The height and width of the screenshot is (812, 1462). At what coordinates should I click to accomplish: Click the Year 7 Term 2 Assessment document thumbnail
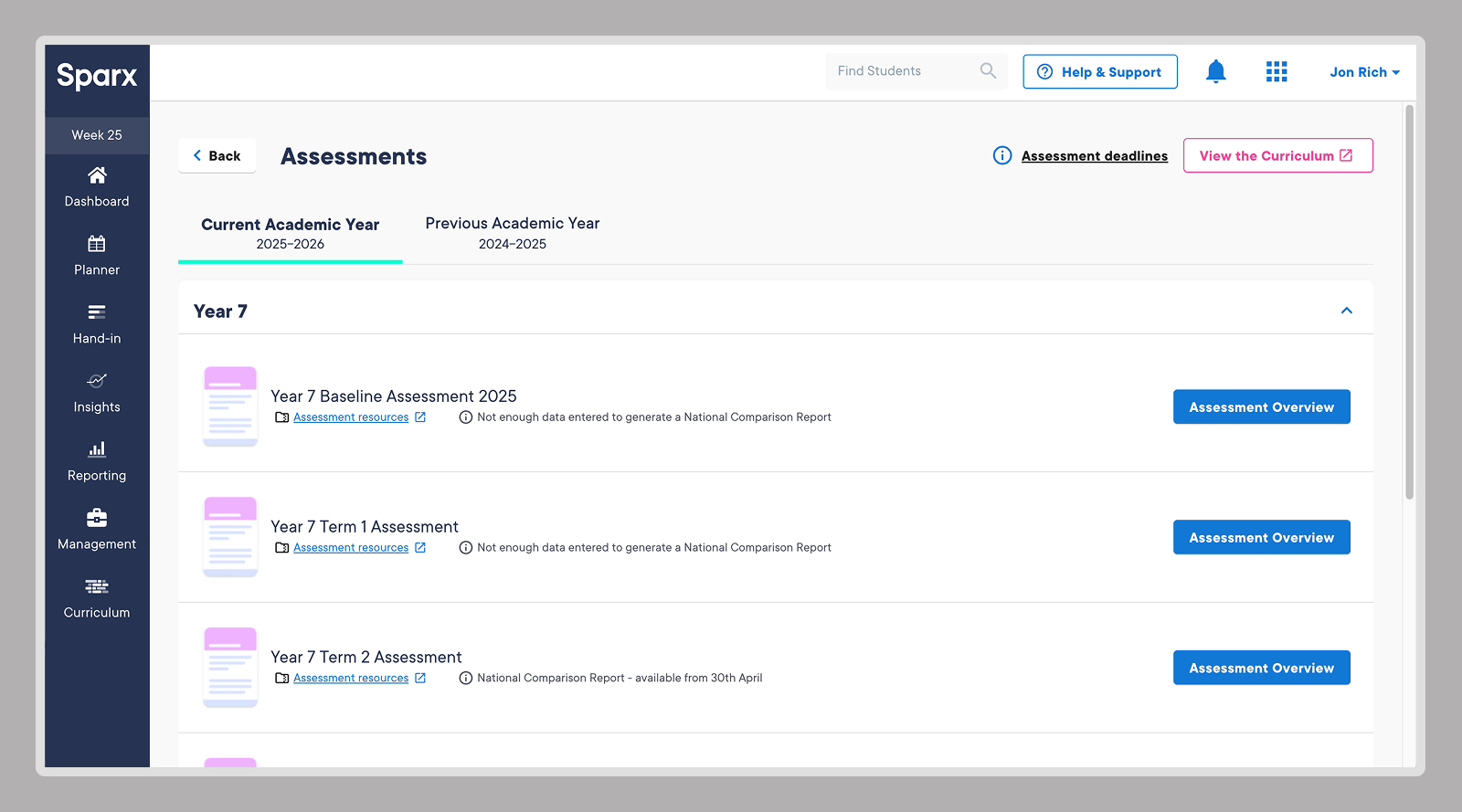point(230,668)
